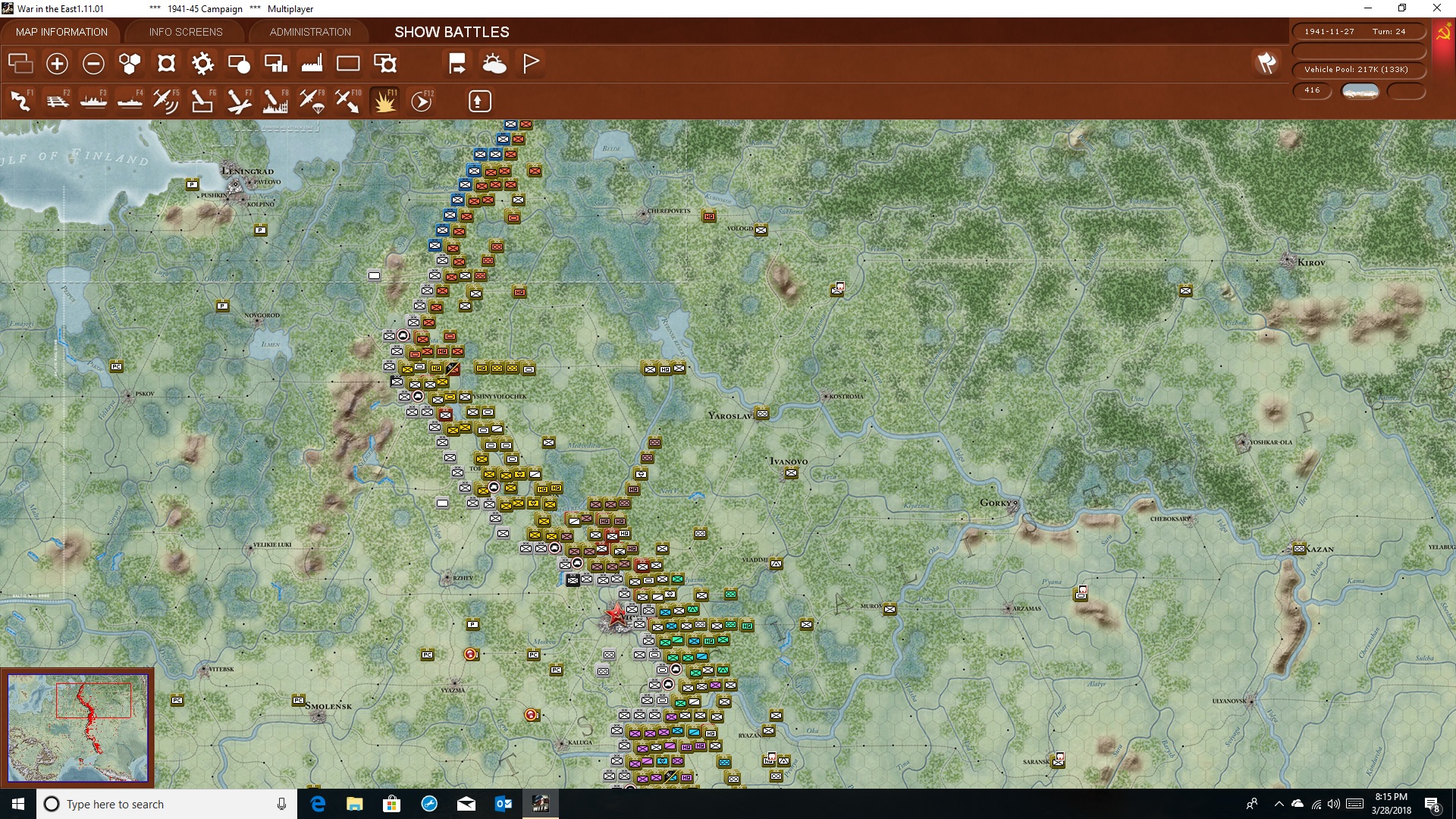Click the rectangle with gear icon
This screenshot has height=819, width=1456.
pyautogui.click(x=385, y=64)
